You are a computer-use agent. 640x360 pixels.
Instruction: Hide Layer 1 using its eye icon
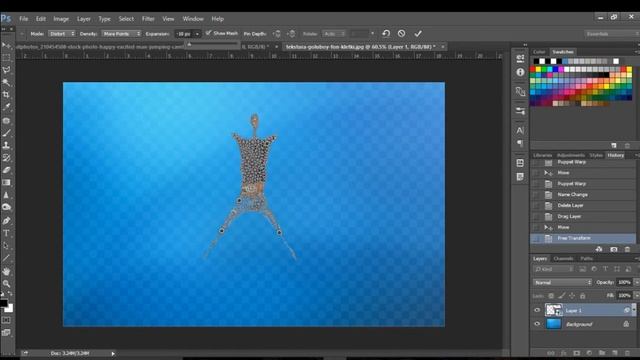[537, 310]
